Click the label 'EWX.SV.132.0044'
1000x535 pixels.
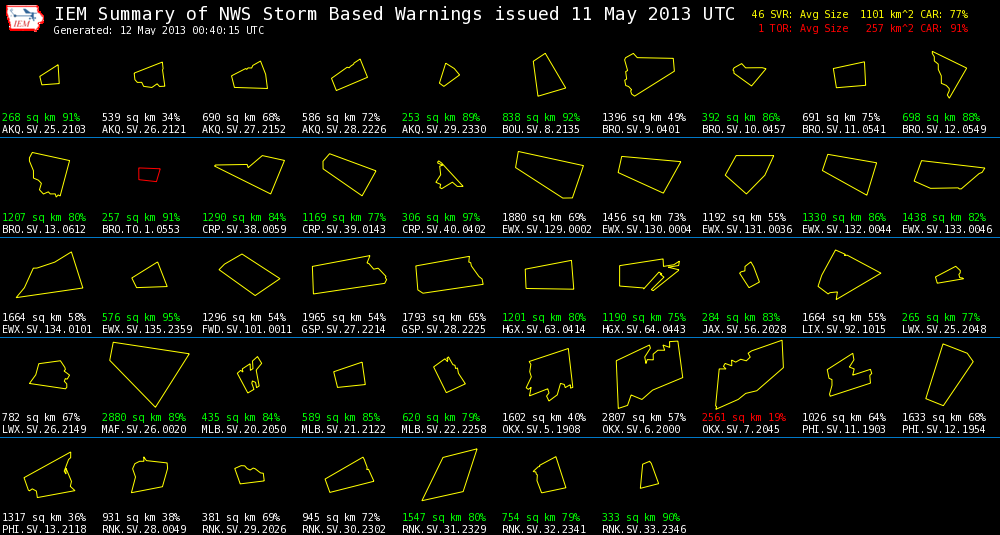pyautogui.click(x=847, y=229)
